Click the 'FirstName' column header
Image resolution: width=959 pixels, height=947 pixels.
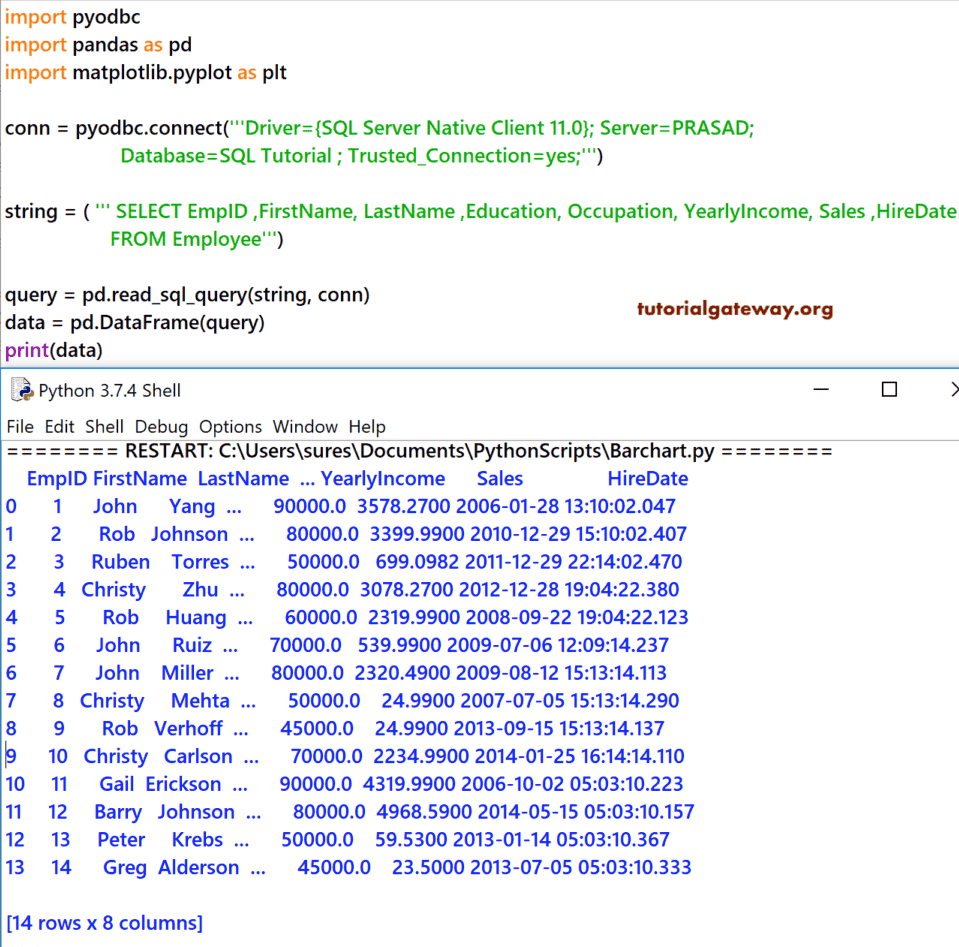[x=140, y=478]
